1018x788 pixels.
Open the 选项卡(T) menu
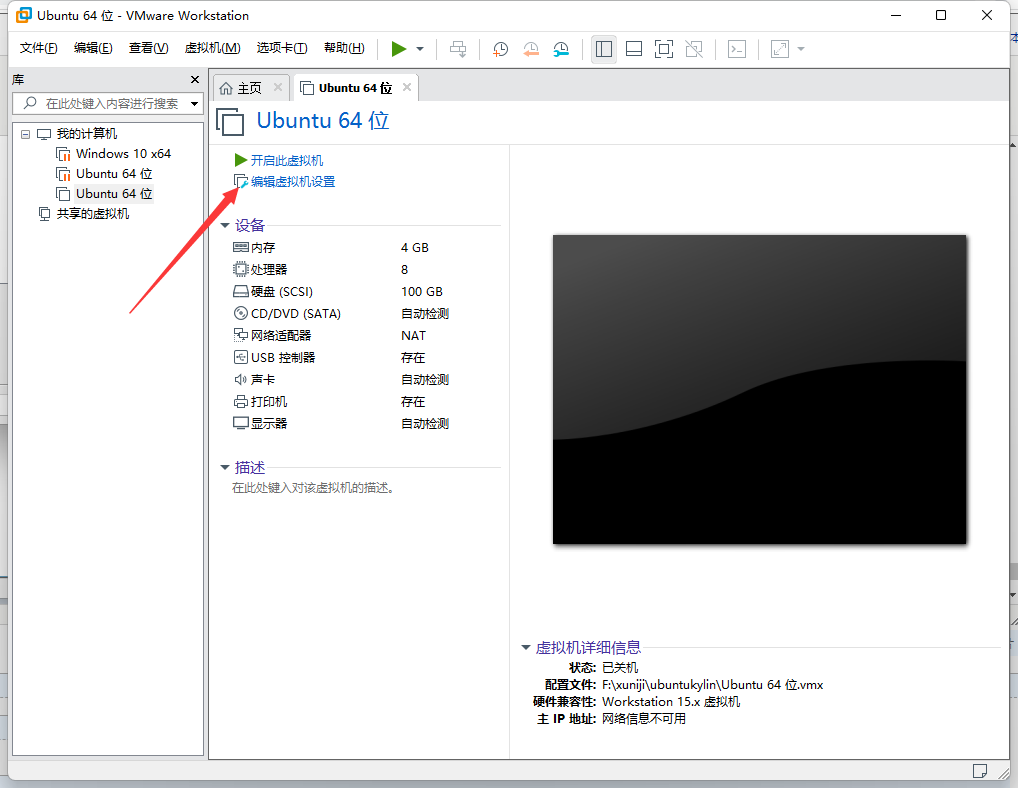tap(282, 48)
